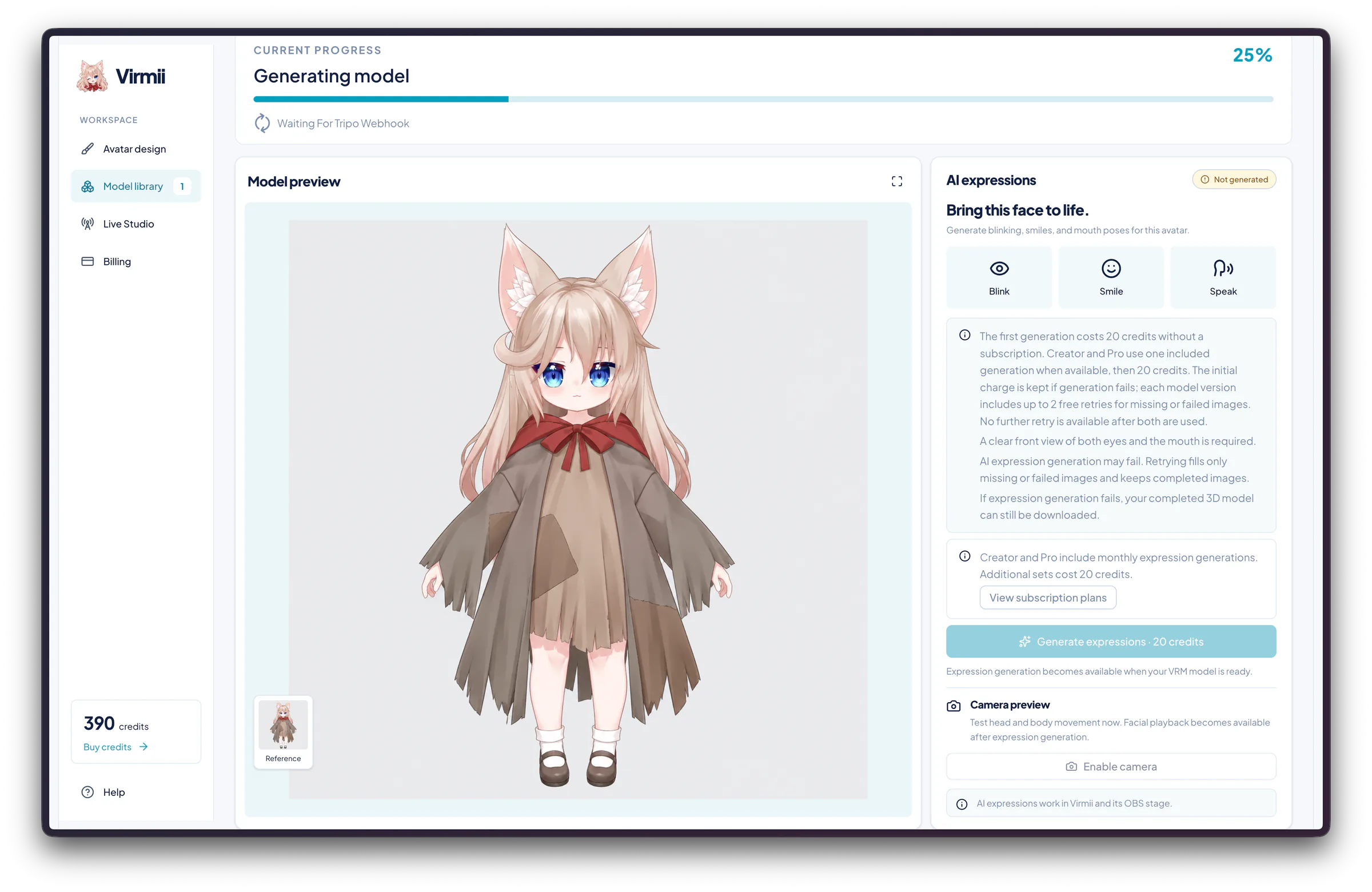Screen dimensions: 1372x892
Task: Click View subscription plans button
Action: tap(1047, 598)
